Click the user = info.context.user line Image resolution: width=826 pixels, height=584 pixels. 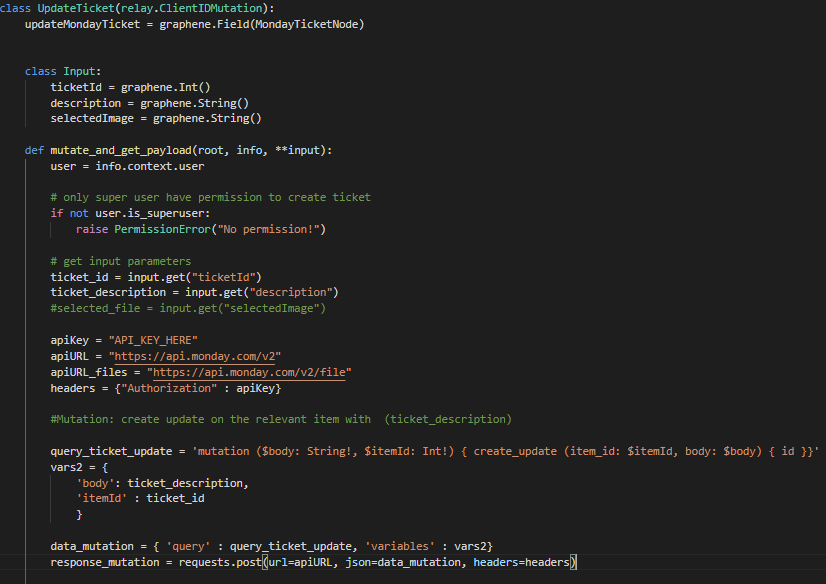point(127,166)
